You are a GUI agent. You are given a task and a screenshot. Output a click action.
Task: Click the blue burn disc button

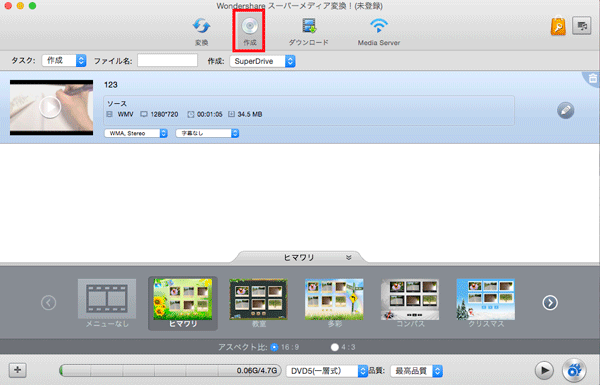click(x=574, y=370)
